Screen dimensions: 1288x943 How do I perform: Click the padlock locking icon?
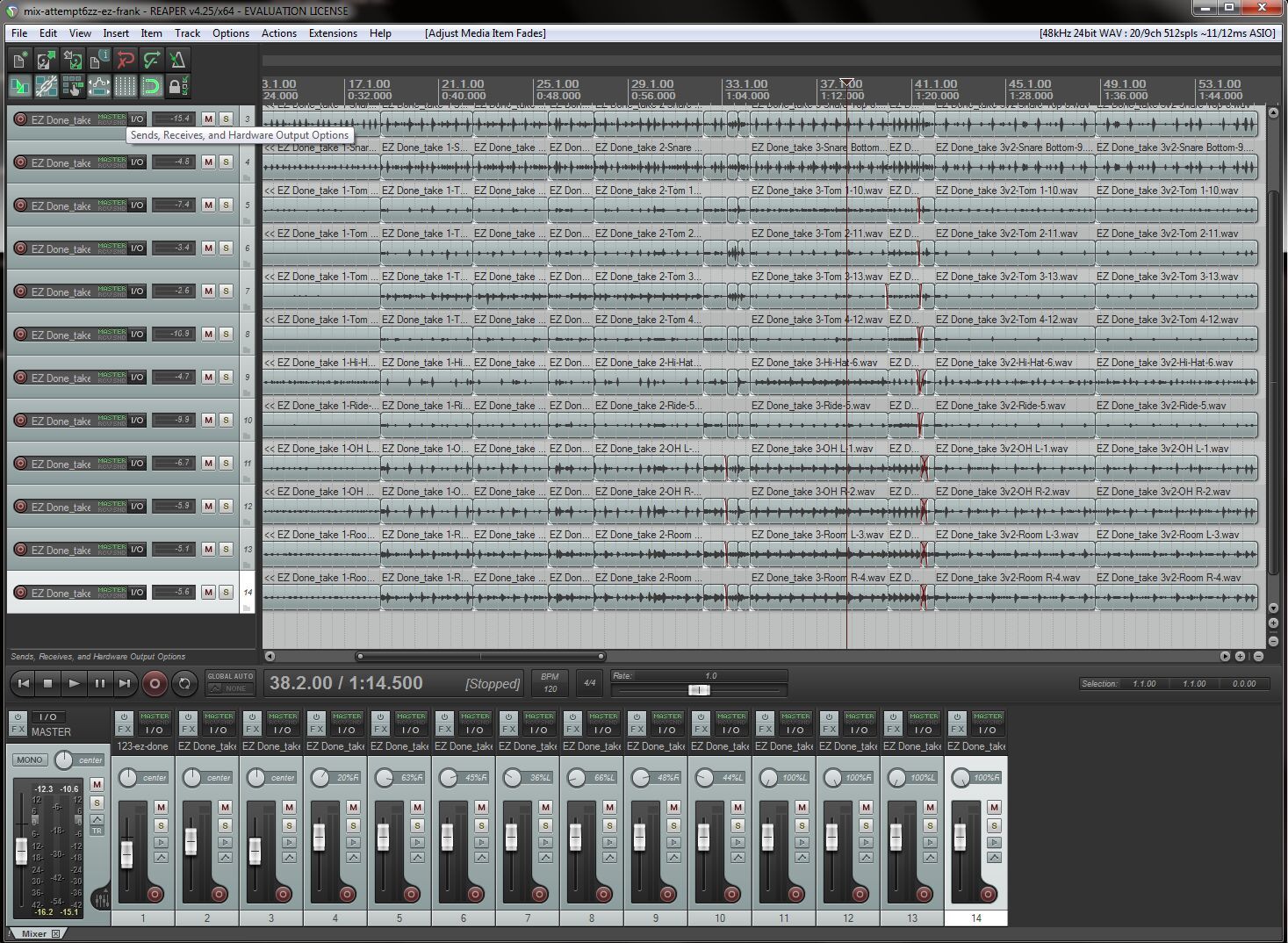[x=176, y=86]
